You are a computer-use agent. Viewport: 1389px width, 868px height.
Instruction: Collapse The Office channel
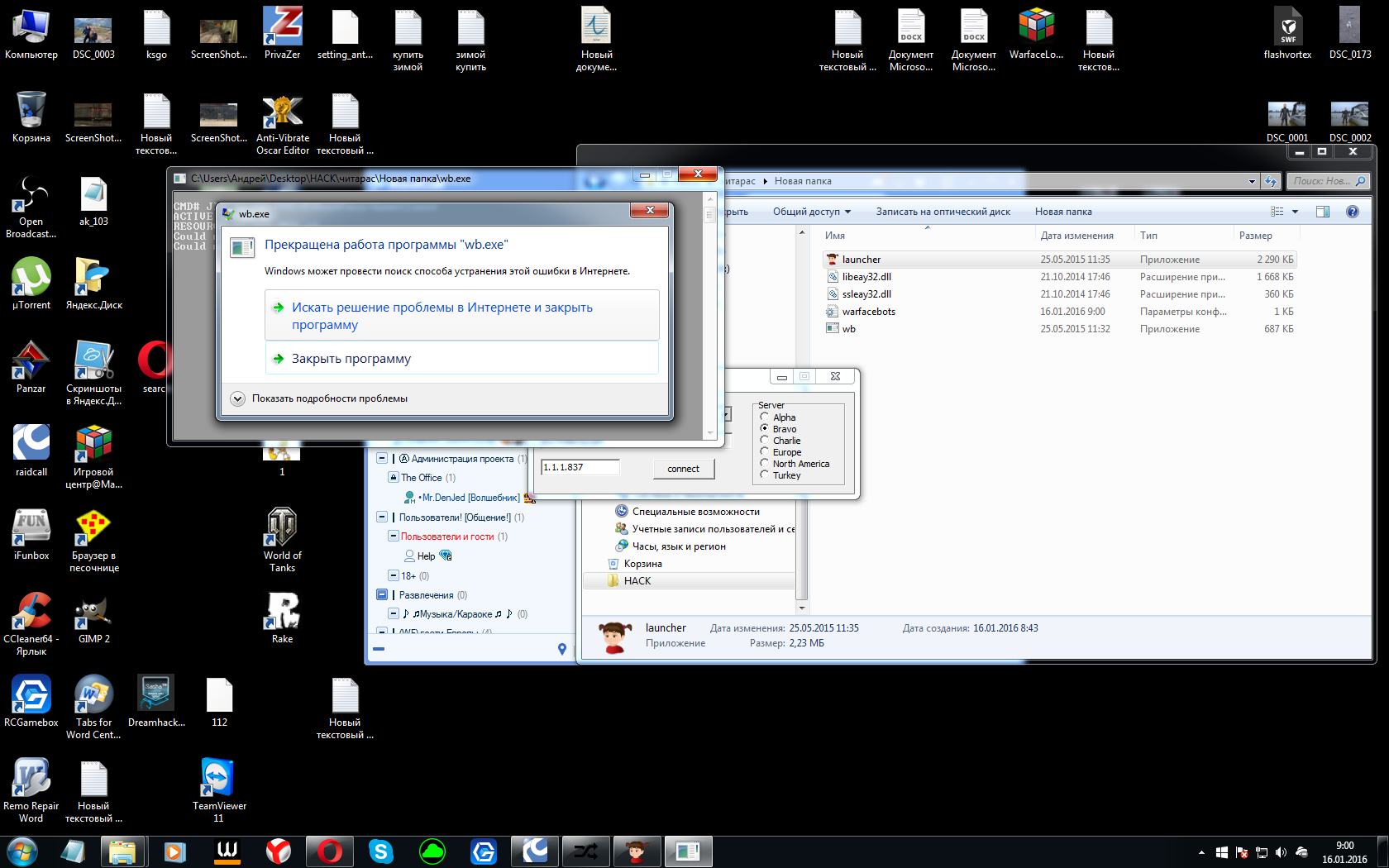[394, 477]
